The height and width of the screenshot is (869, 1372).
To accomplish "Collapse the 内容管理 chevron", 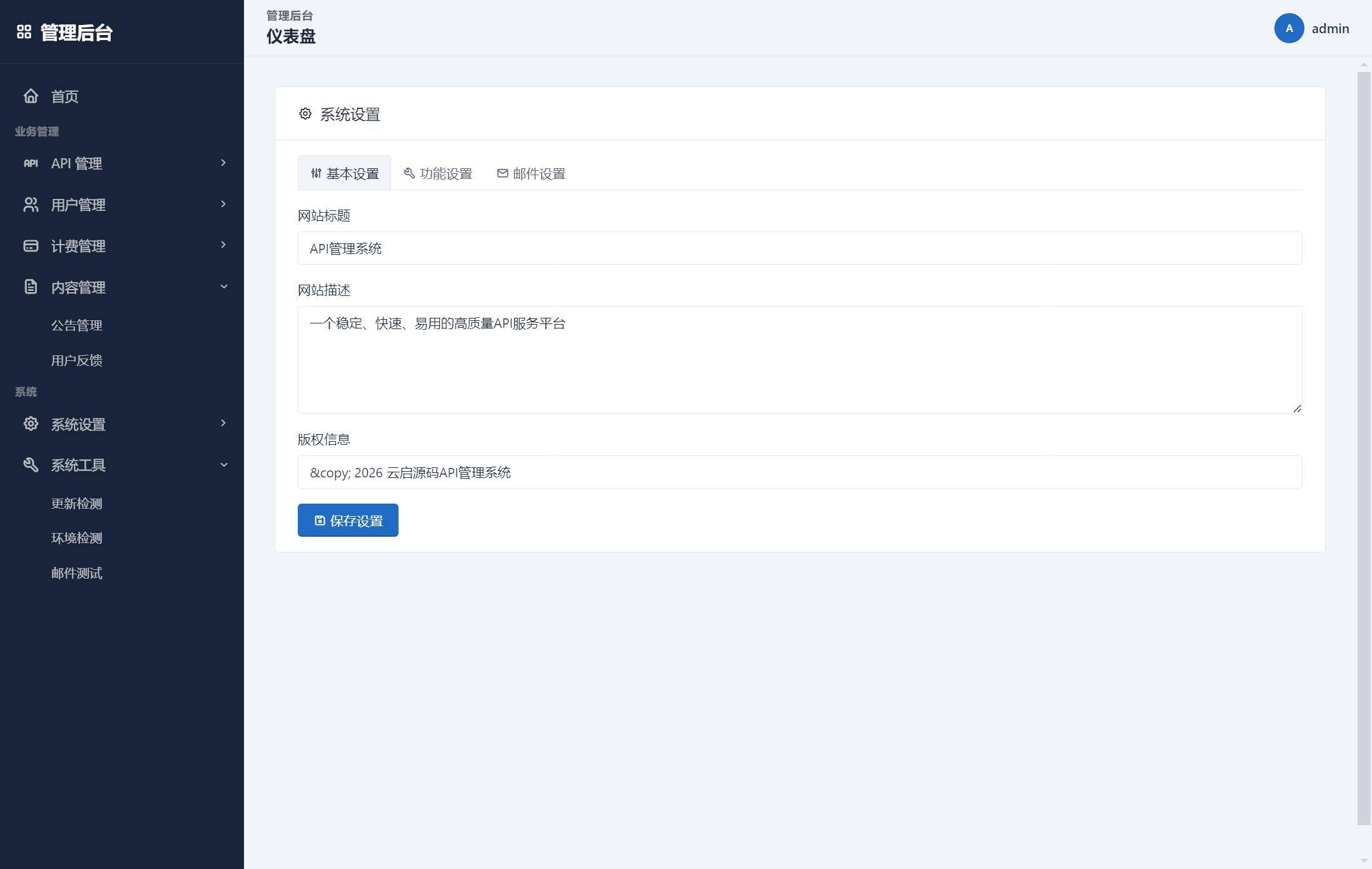I will point(224,287).
